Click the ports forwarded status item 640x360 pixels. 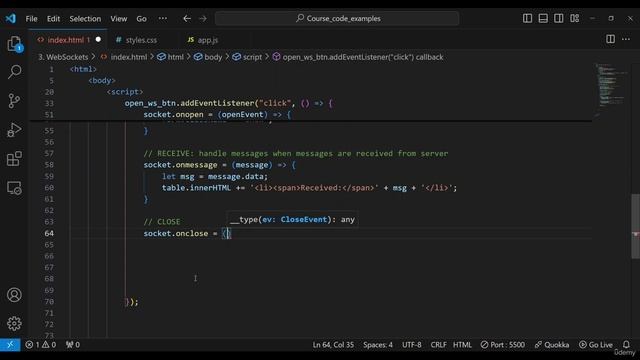73,345
